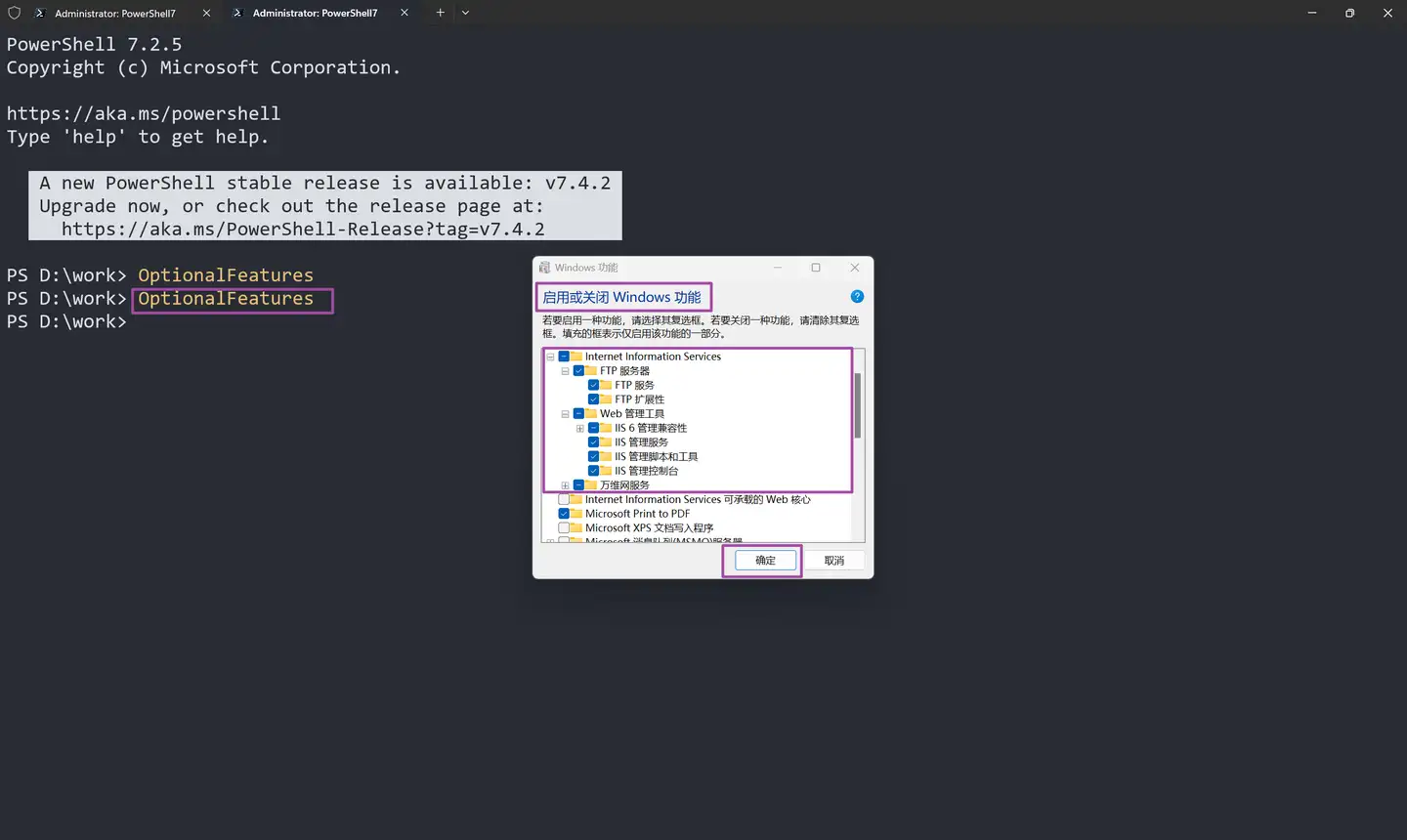The image size is (1407, 840).
Task: Uncheck the IIS 管理控制台 checkbox
Action: point(593,471)
